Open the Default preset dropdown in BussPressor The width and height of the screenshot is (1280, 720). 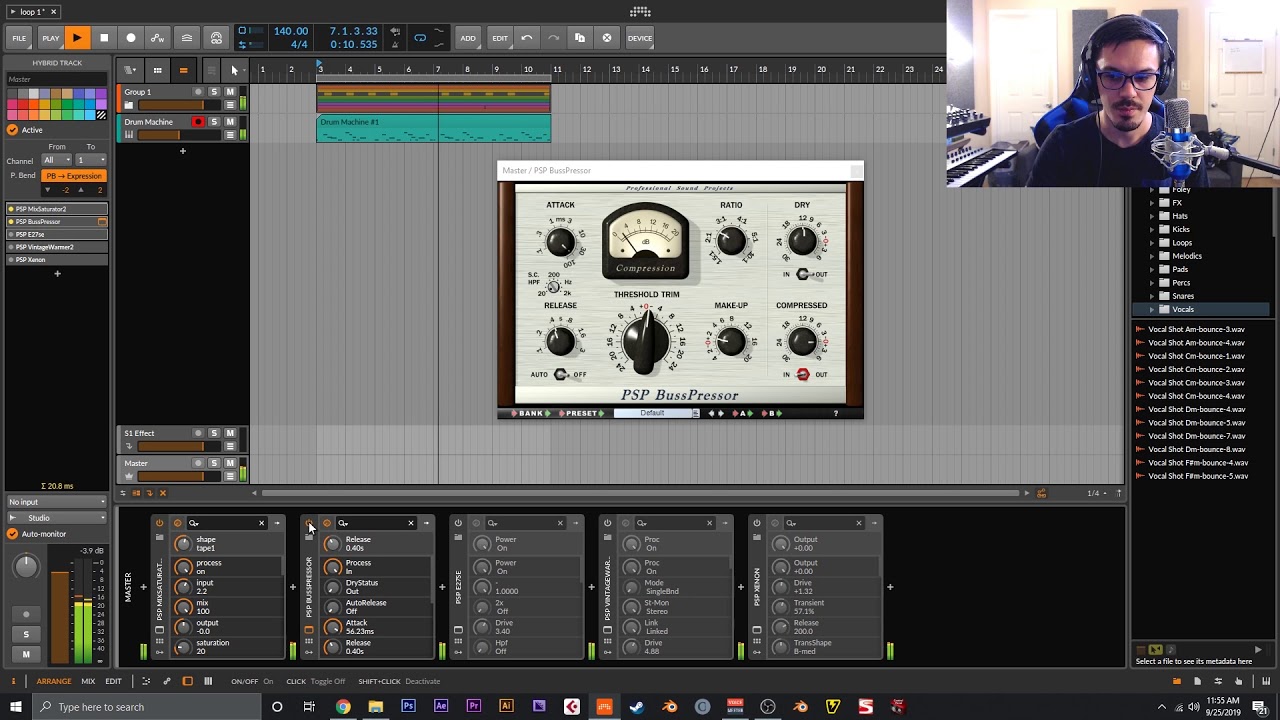click(656, 413)
